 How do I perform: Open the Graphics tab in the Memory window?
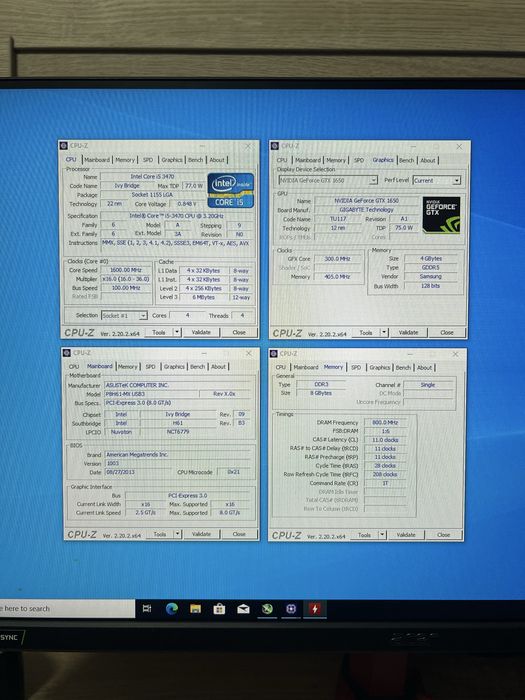(380, 367)
